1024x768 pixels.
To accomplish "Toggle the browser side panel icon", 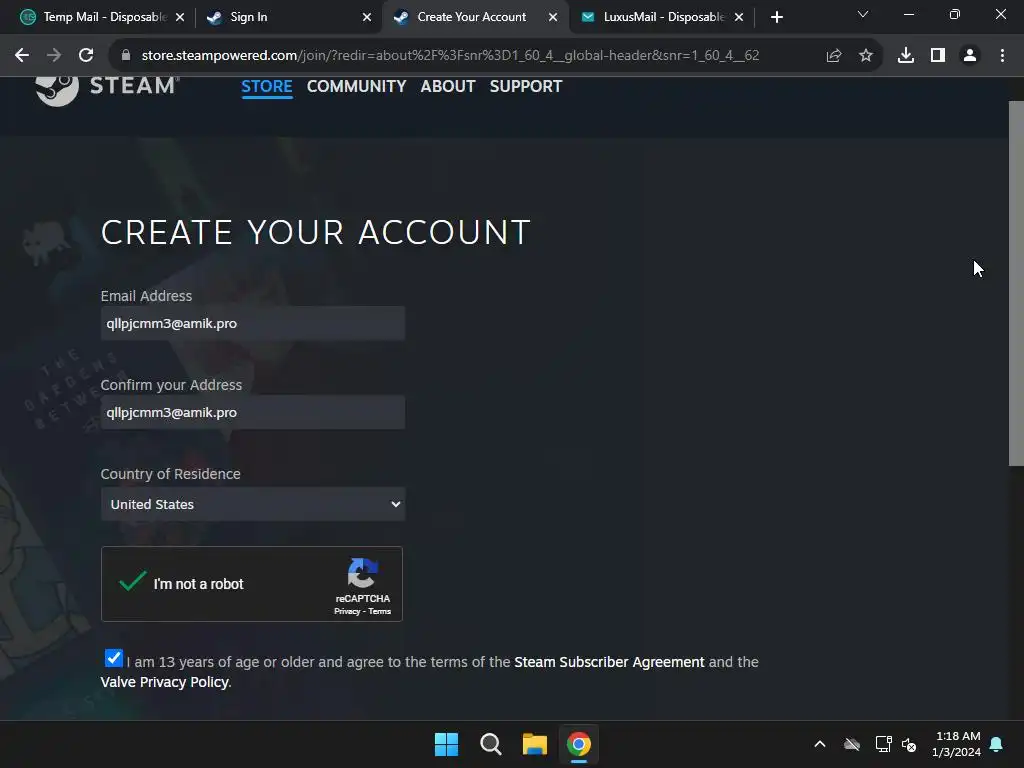I will (938, 56).
